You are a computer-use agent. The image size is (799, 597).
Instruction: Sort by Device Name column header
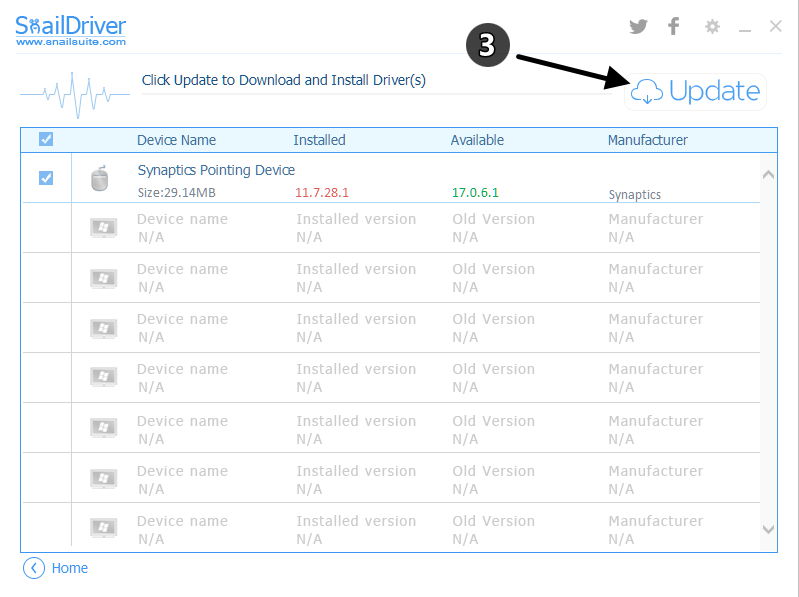(176, 140)
